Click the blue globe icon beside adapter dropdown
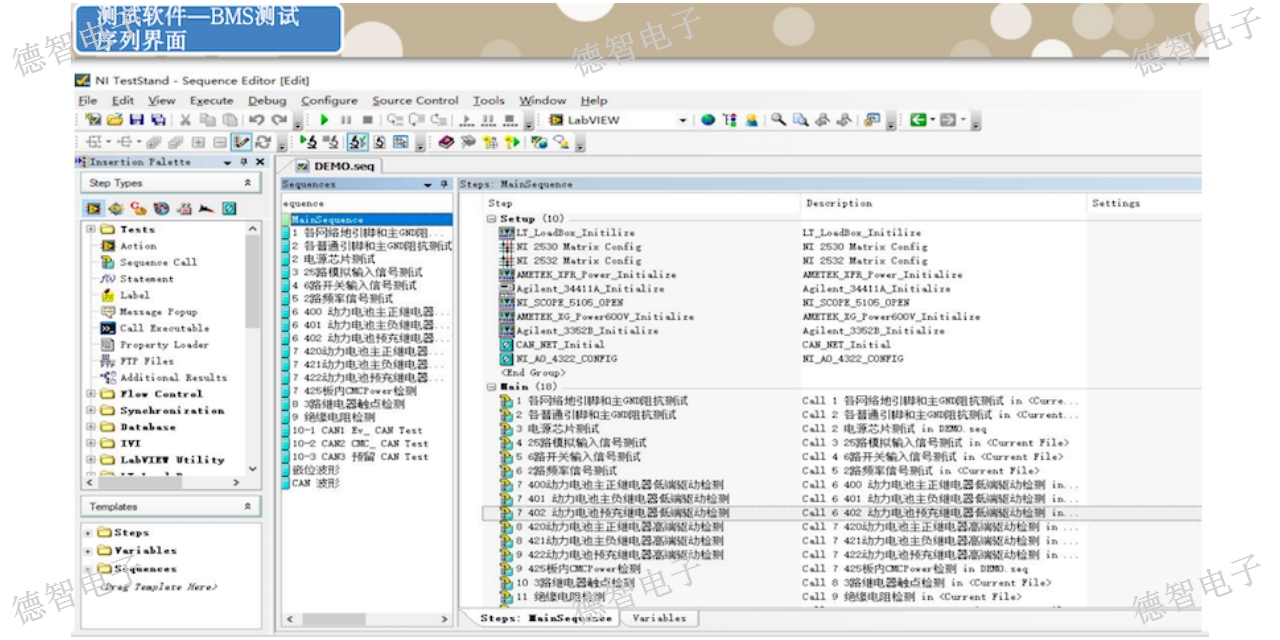1280x640 pixels. [x=708, y=120]
